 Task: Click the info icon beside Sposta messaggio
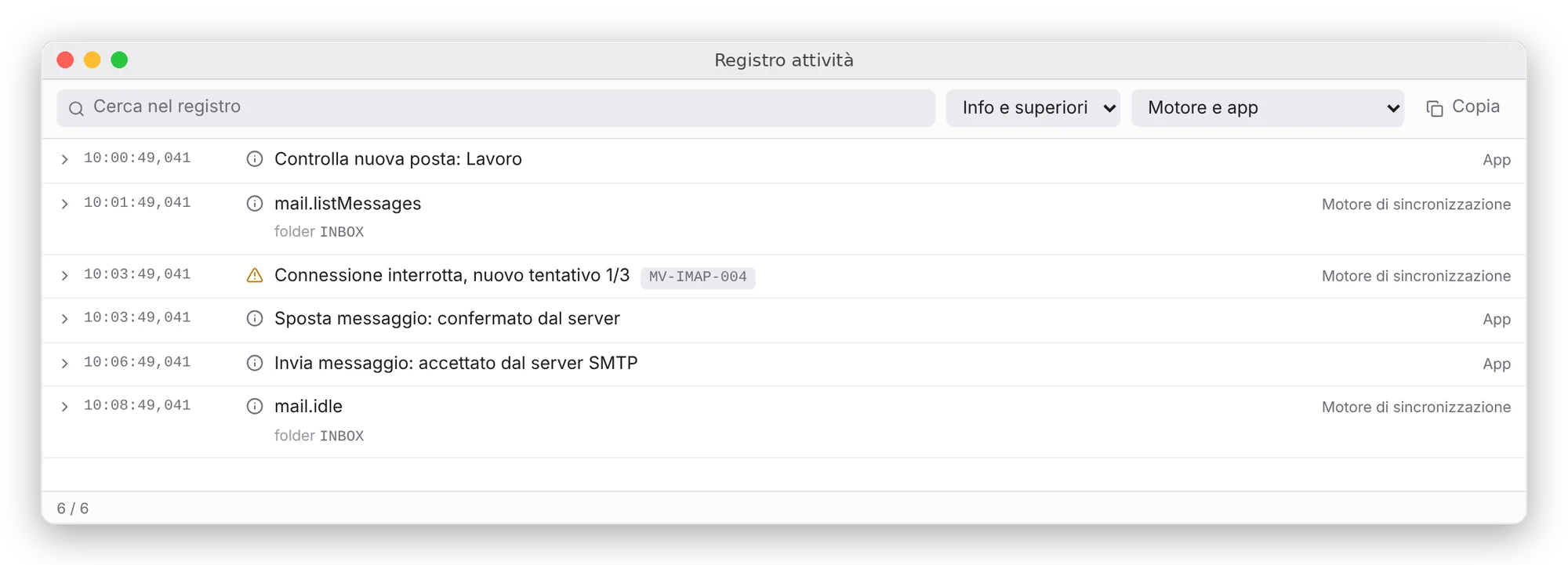[x=255, y=319]
